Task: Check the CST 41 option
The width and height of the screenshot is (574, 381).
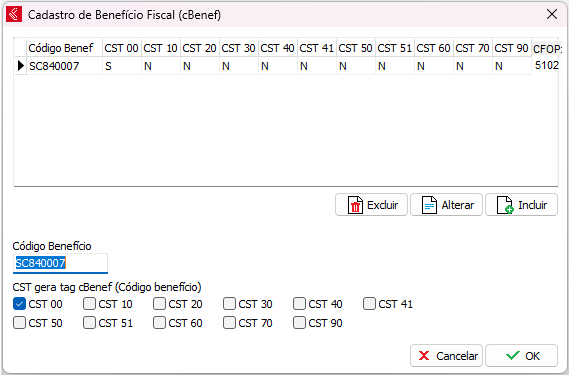Action: coord(369,304)
